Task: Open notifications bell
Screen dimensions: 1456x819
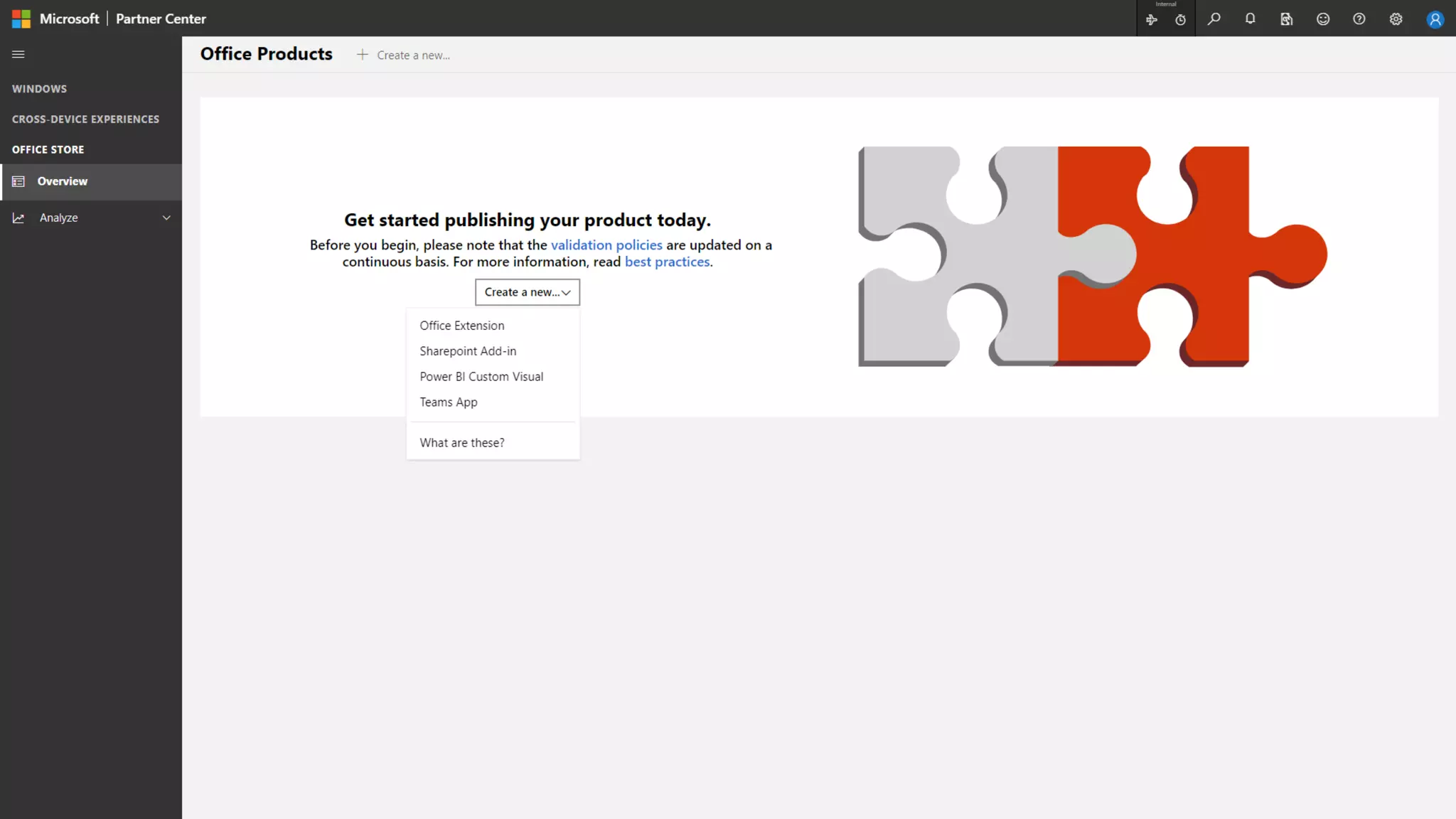Action: click(1251, 19)
